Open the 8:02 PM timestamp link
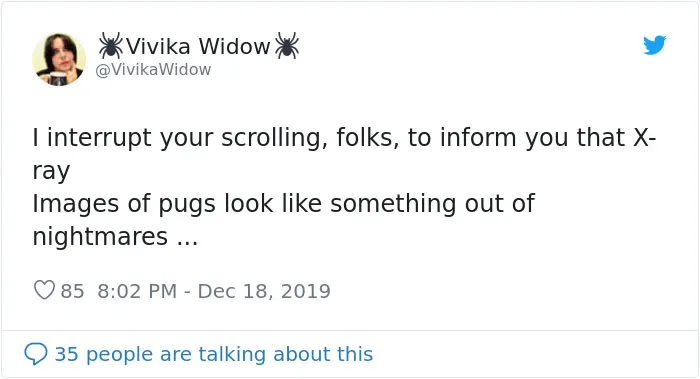Screen dimensions: 700x379 [x=137, y=291]
